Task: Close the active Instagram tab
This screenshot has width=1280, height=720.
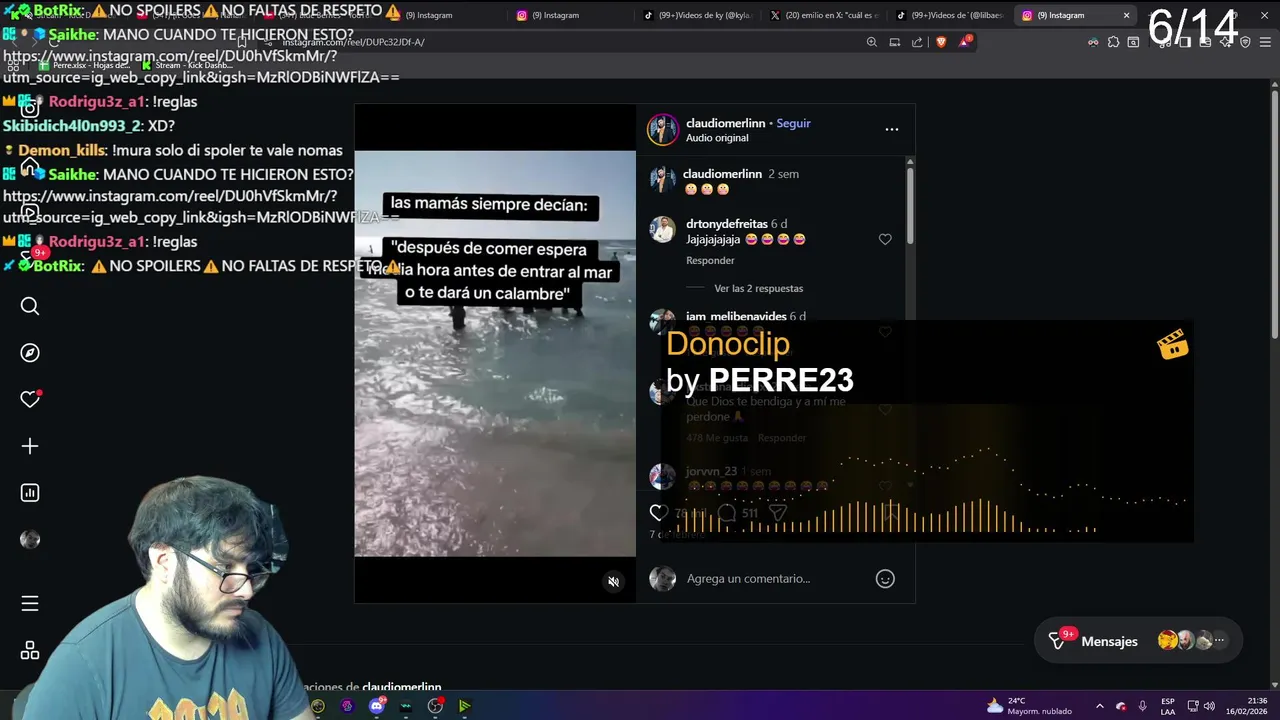Action: click(1126, 15)
